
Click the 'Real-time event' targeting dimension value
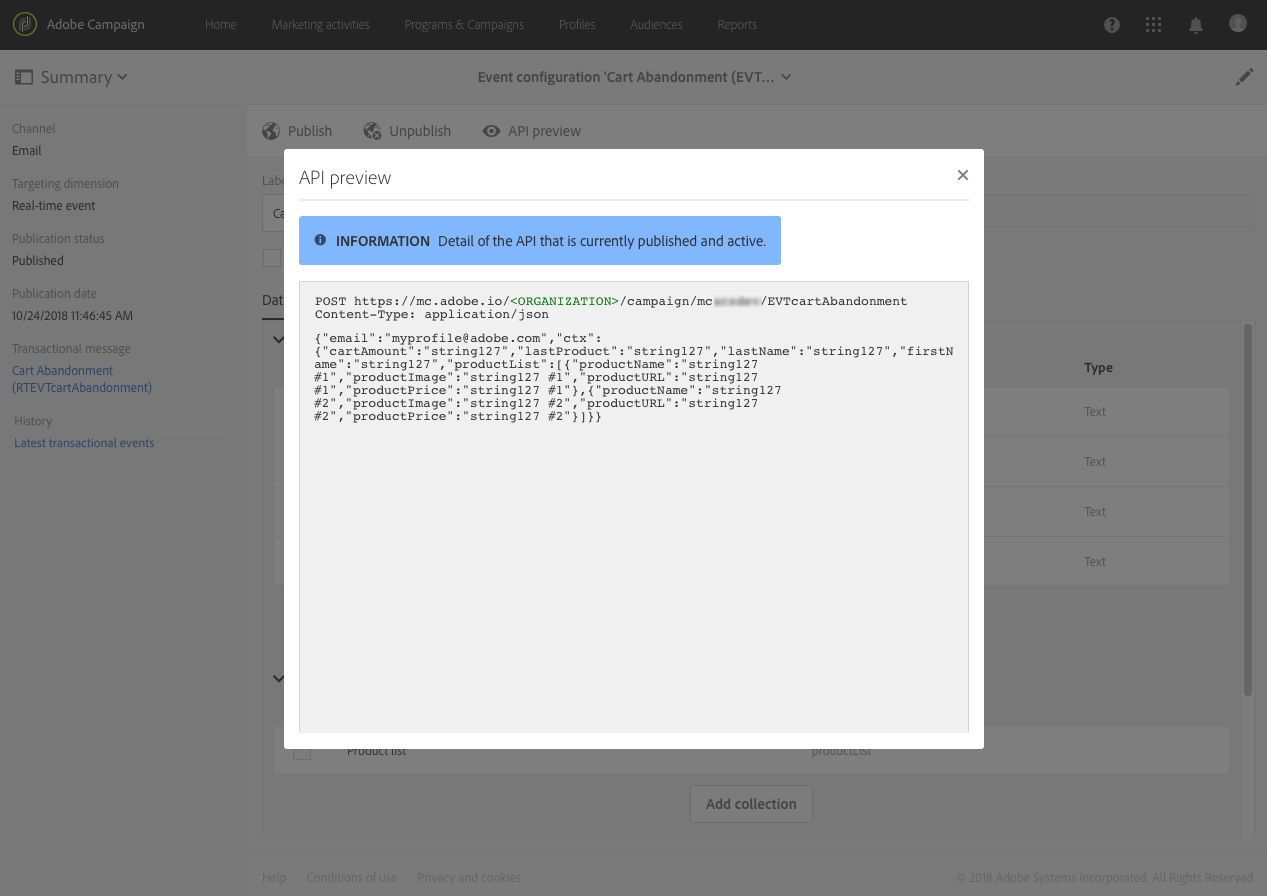tap(54, 206)
